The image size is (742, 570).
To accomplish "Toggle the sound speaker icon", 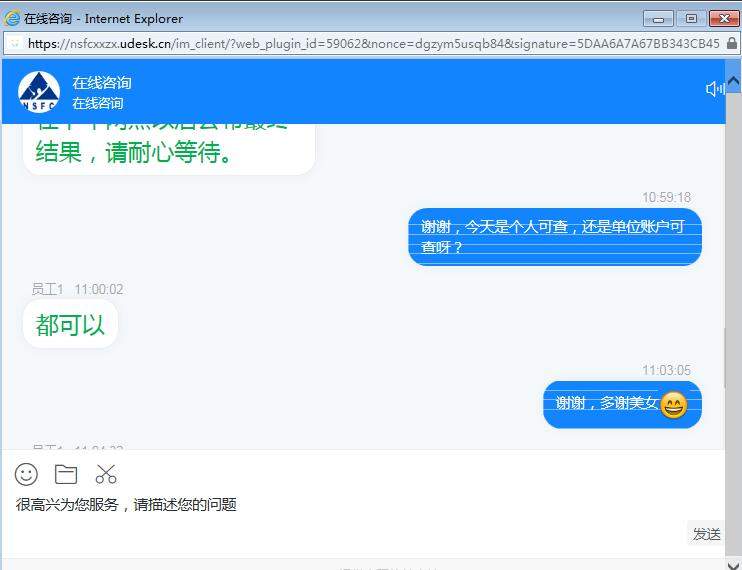I will point(715,88).
